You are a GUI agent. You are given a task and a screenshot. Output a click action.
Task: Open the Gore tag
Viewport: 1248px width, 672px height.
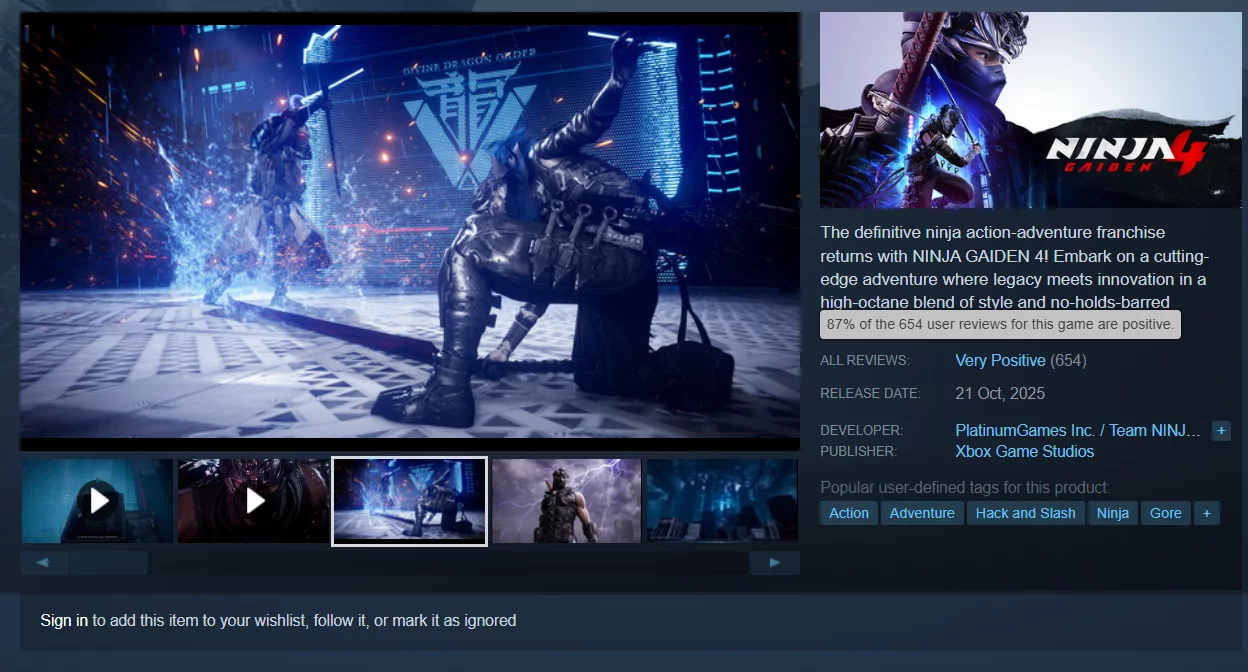coord(1165,513)
